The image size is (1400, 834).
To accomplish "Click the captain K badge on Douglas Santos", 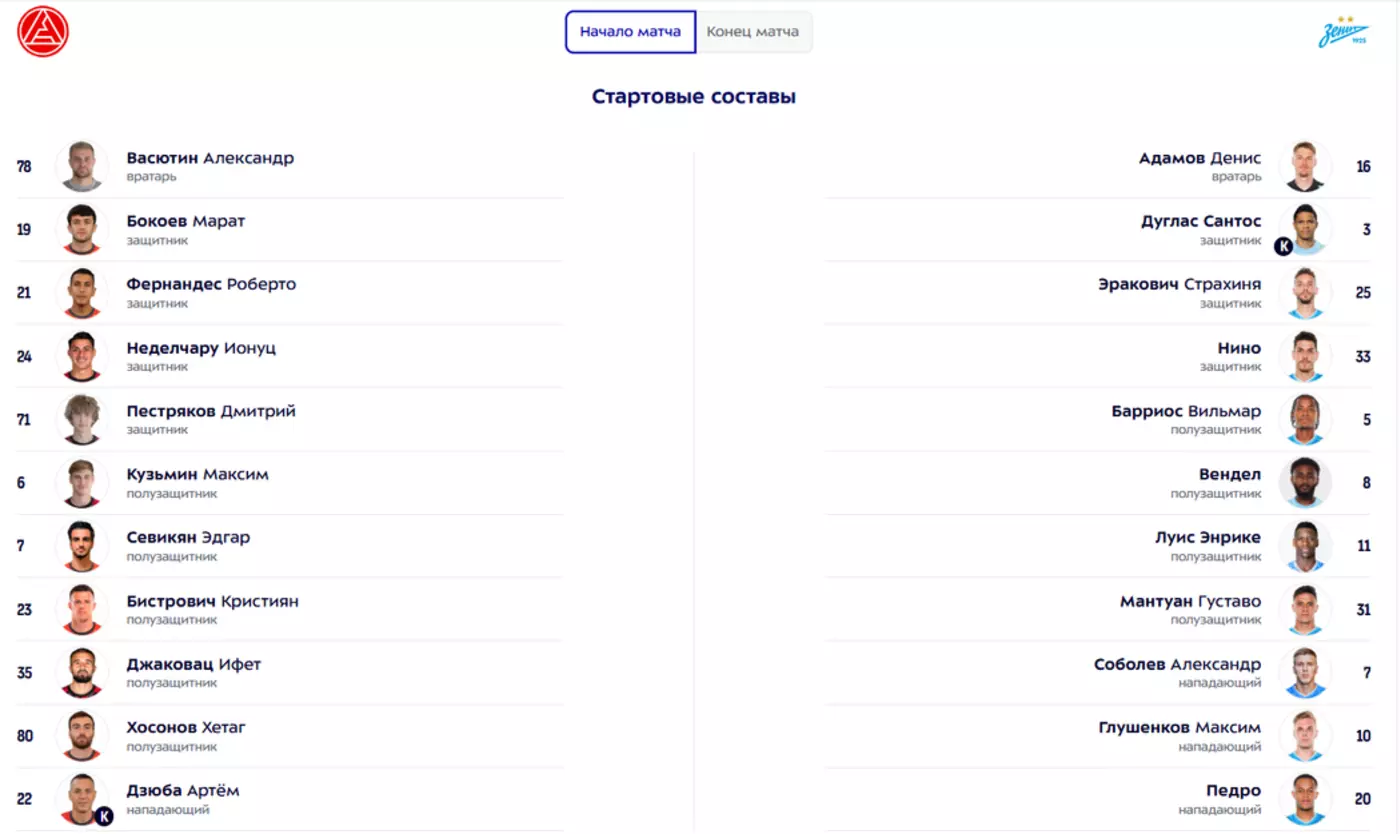I will coord(1283,246).
